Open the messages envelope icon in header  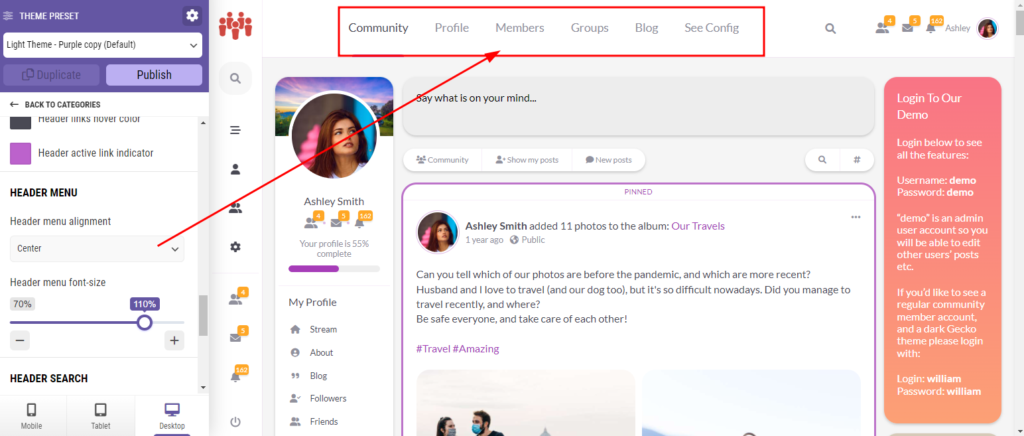tap(908, 28)
